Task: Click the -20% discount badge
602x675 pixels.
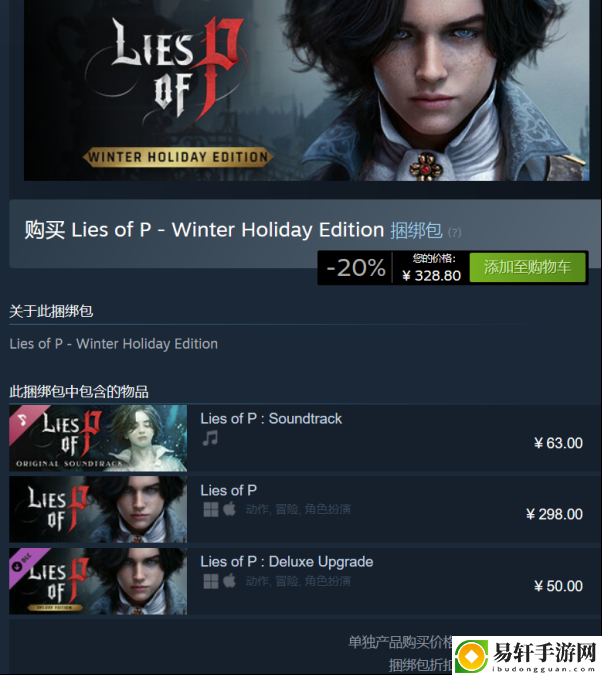Action: pyautogui.click(x=356, y=268)
